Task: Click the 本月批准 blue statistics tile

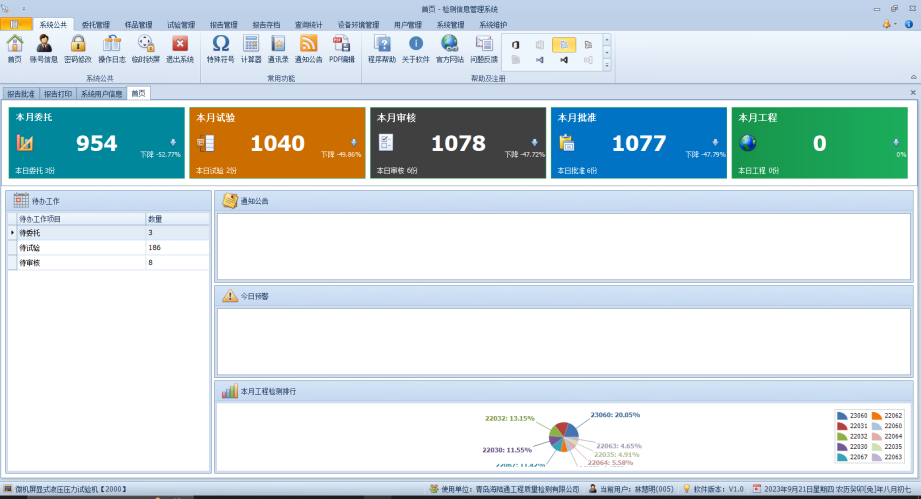Action: point(638,143)
